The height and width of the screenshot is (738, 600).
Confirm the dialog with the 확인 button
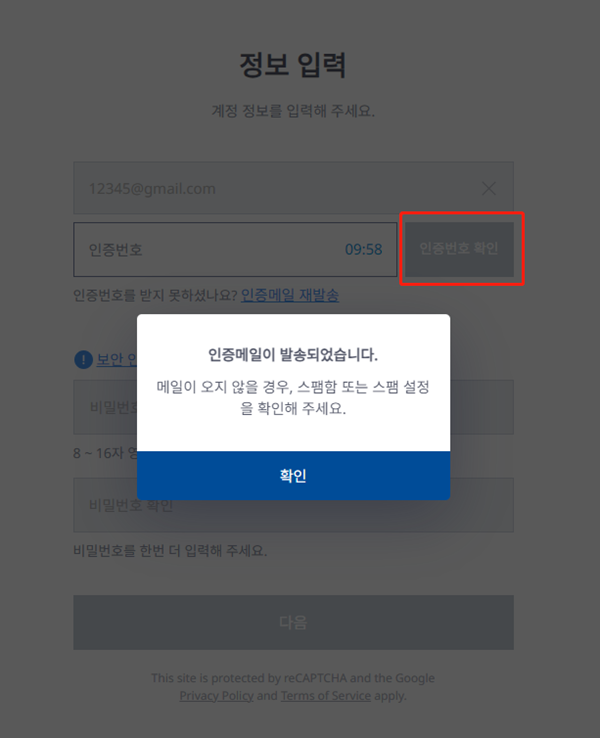[293, 475]
